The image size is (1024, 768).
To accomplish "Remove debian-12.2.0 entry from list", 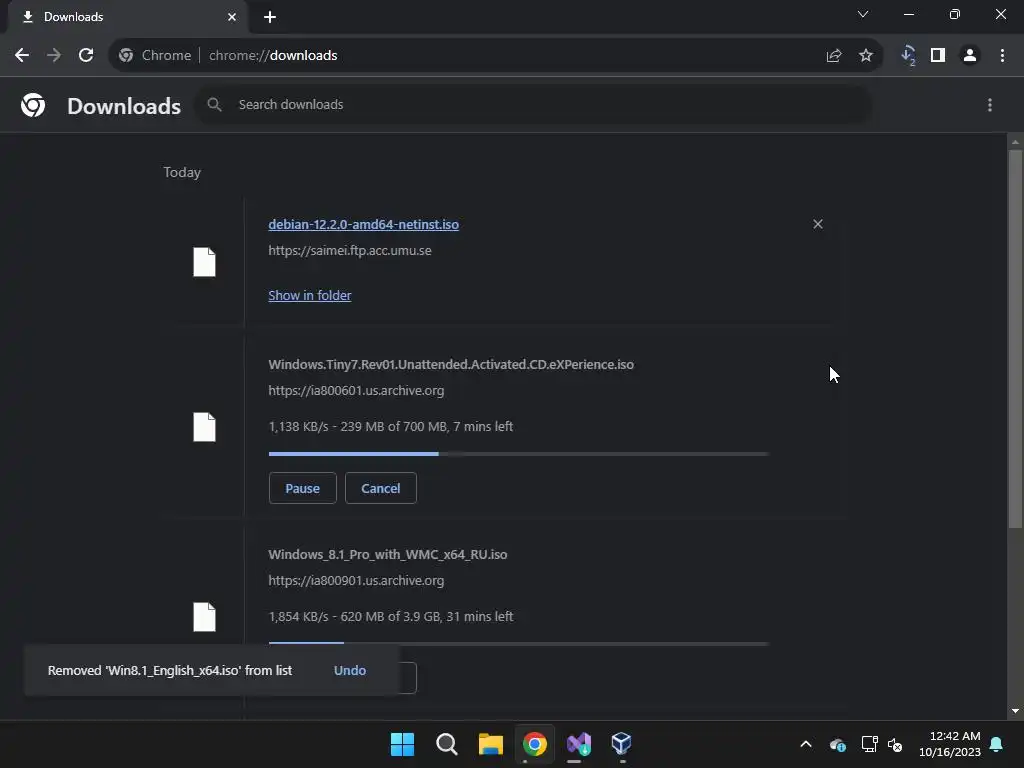I will 818,224.
